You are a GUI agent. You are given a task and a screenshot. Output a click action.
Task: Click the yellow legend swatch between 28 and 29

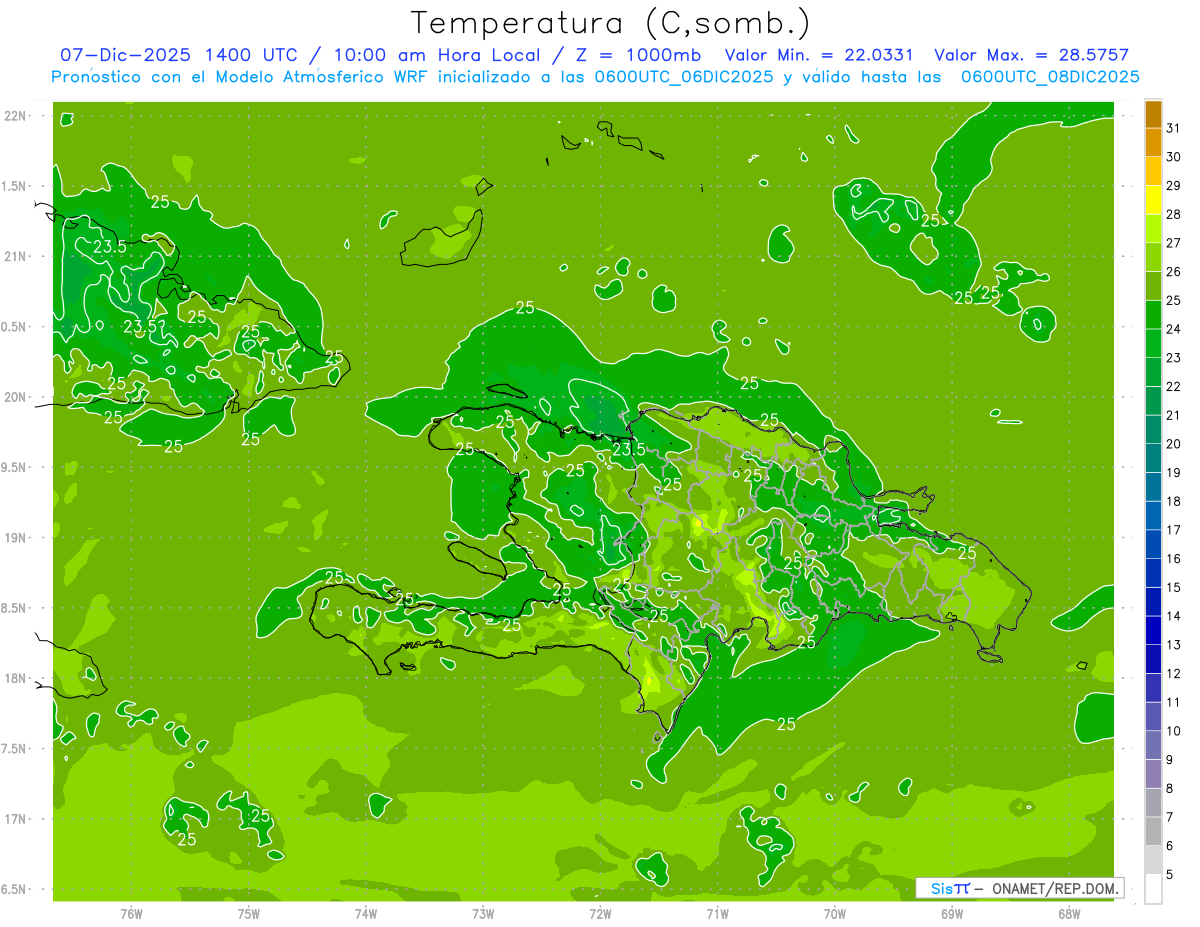[x=1153, y=200]
